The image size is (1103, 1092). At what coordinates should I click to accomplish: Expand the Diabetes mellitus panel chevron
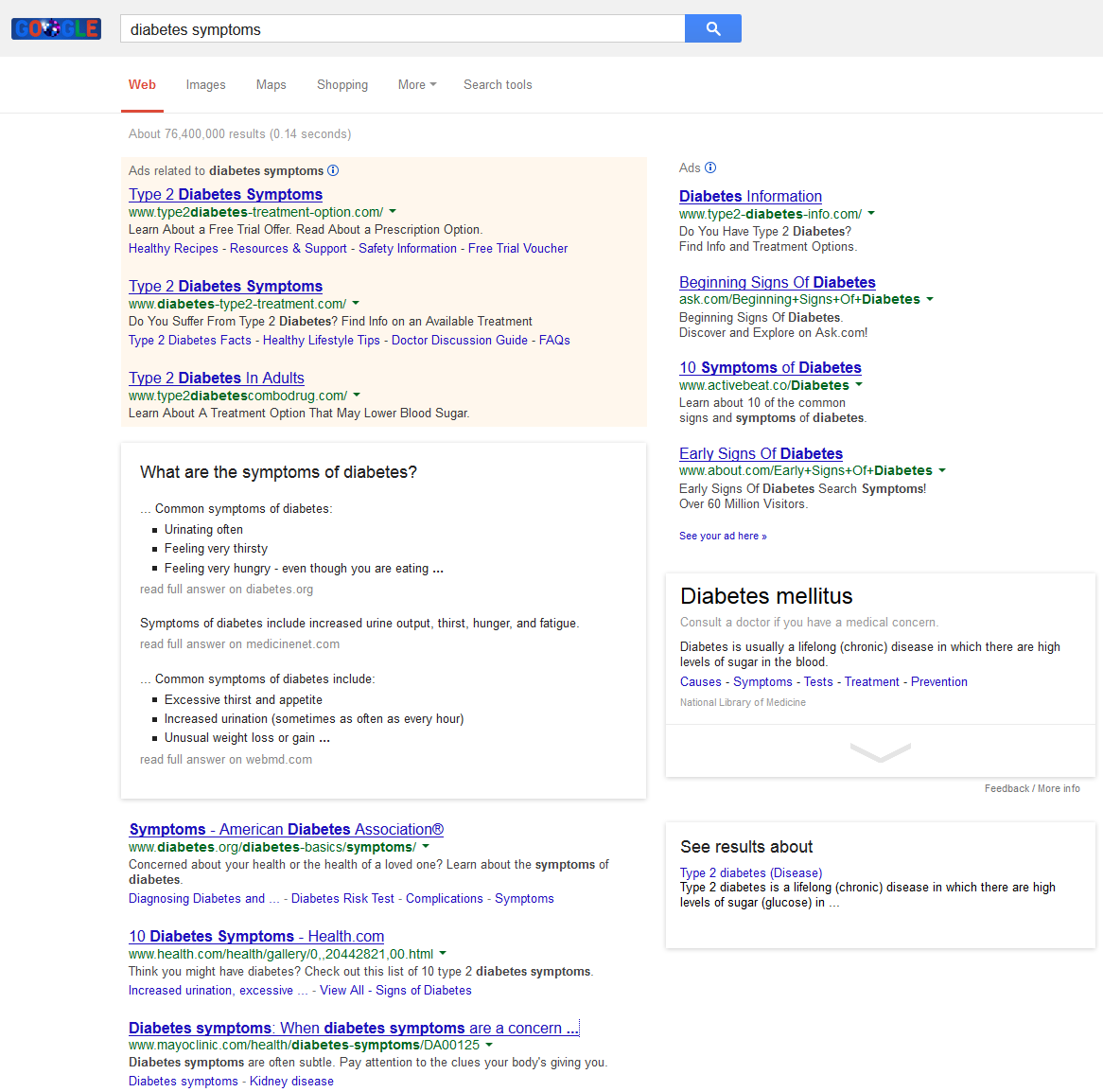point(880,751)
